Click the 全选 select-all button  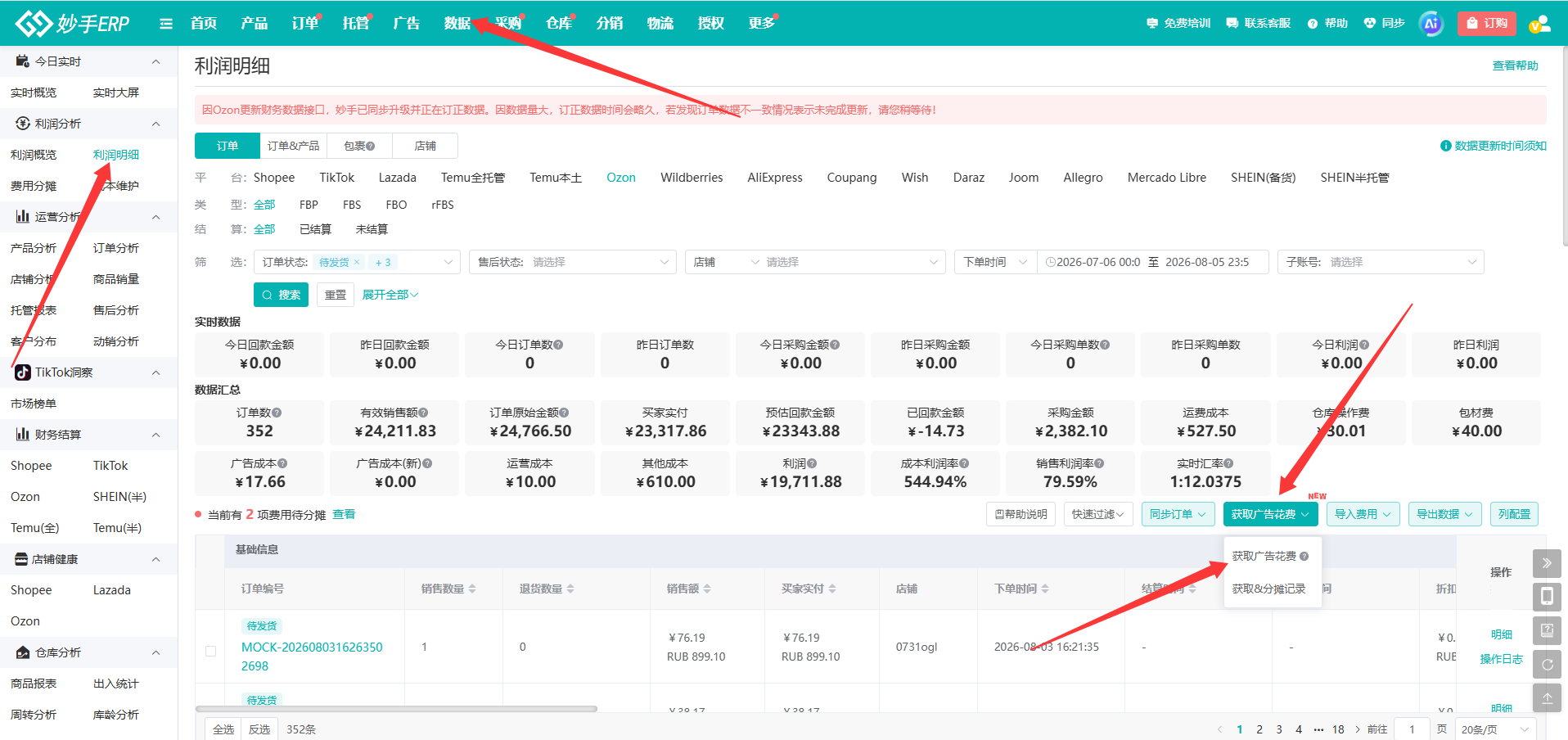223,729
